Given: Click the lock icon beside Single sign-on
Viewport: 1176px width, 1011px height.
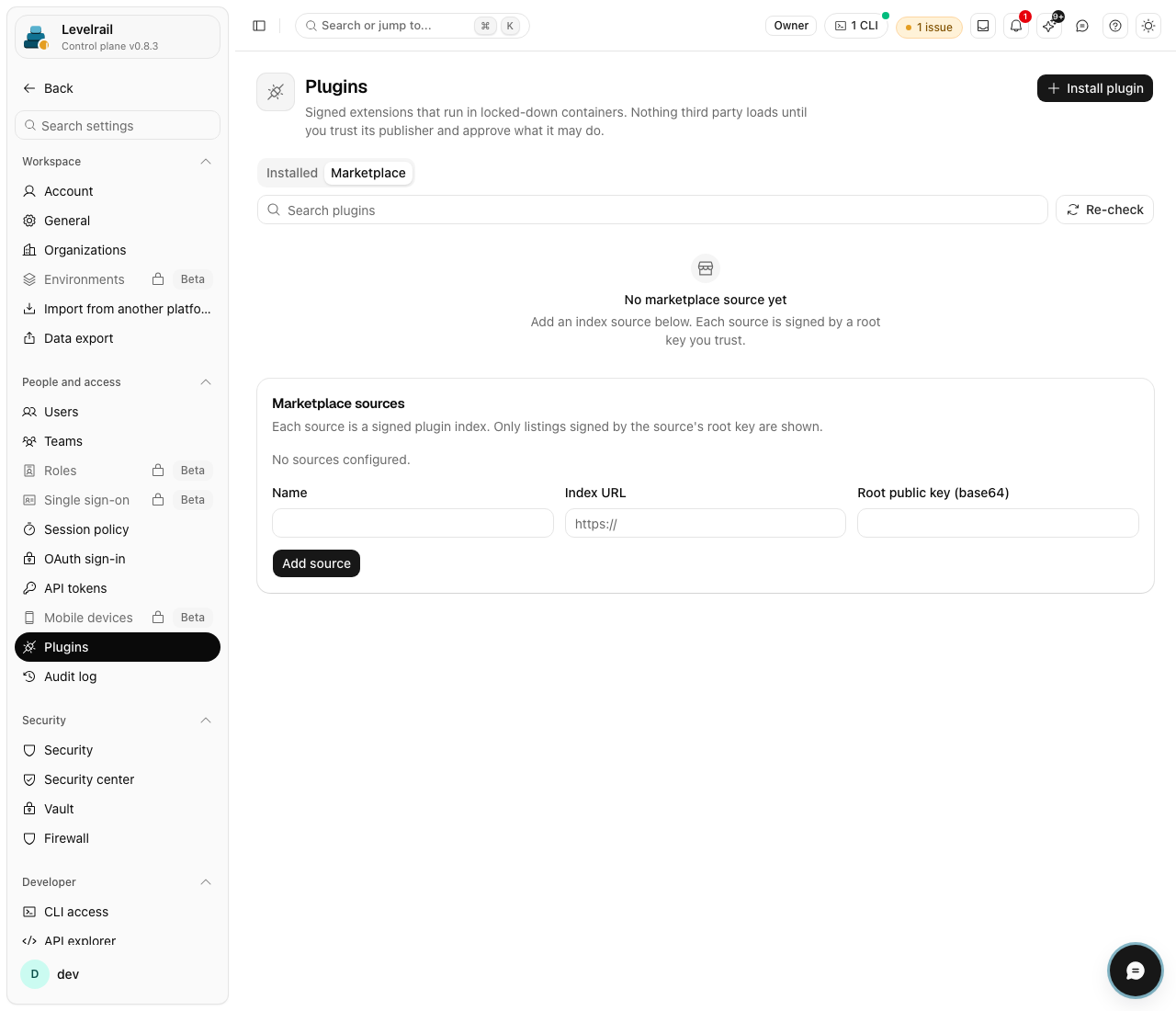Looking at the screenshot, I should pos(158,500).
